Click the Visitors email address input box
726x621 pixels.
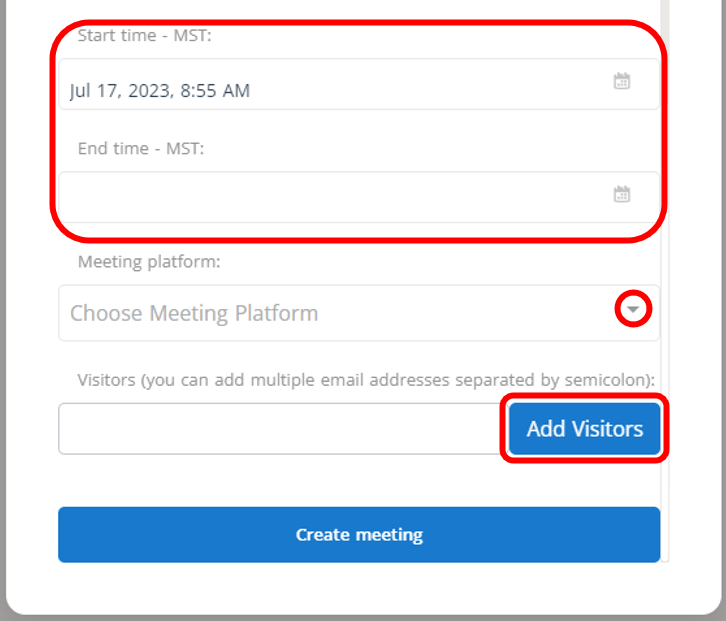(x=278, y=429)
